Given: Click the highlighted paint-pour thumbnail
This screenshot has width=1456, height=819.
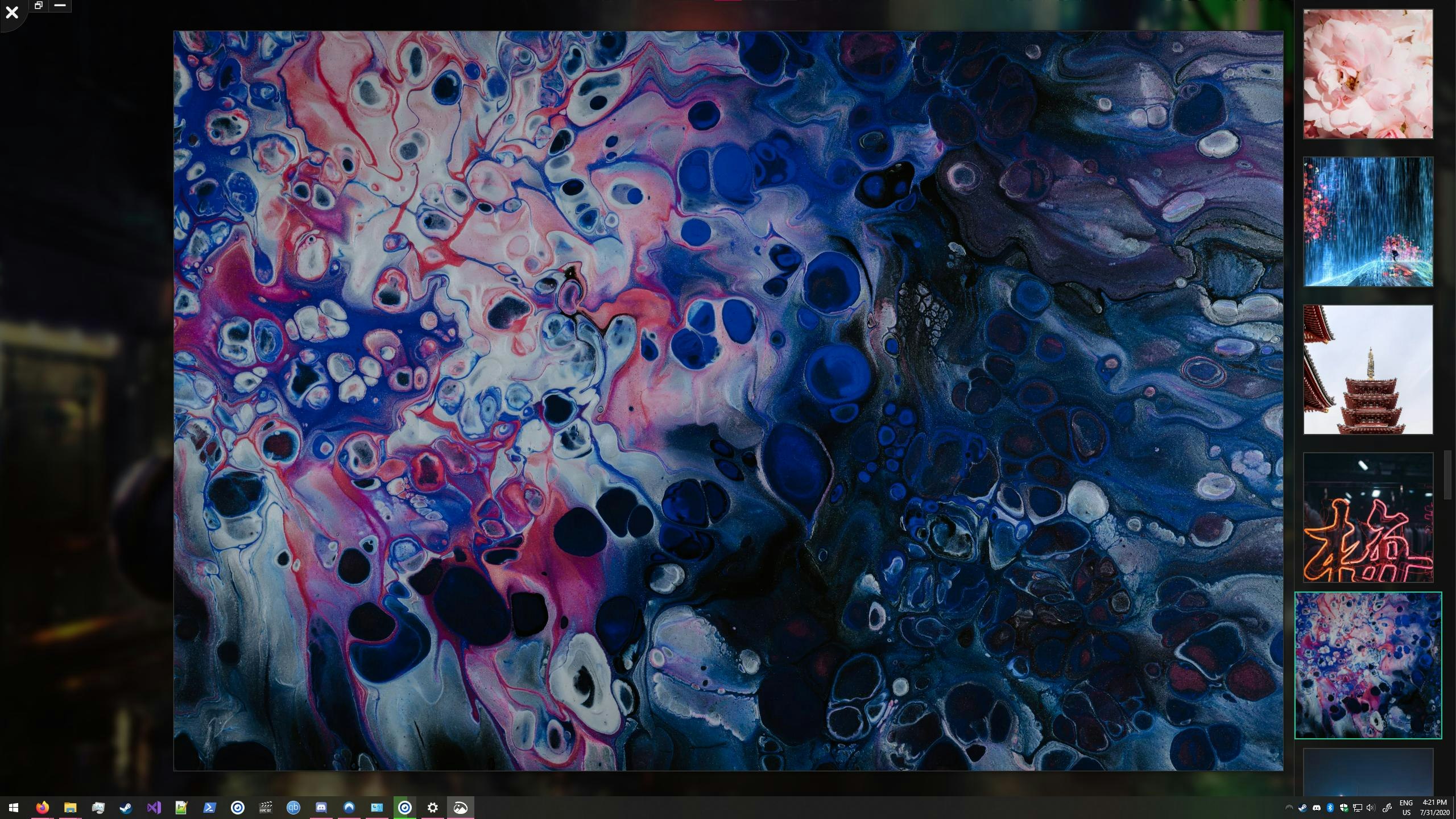Looking at the screenshot, I should (1368, 665).
